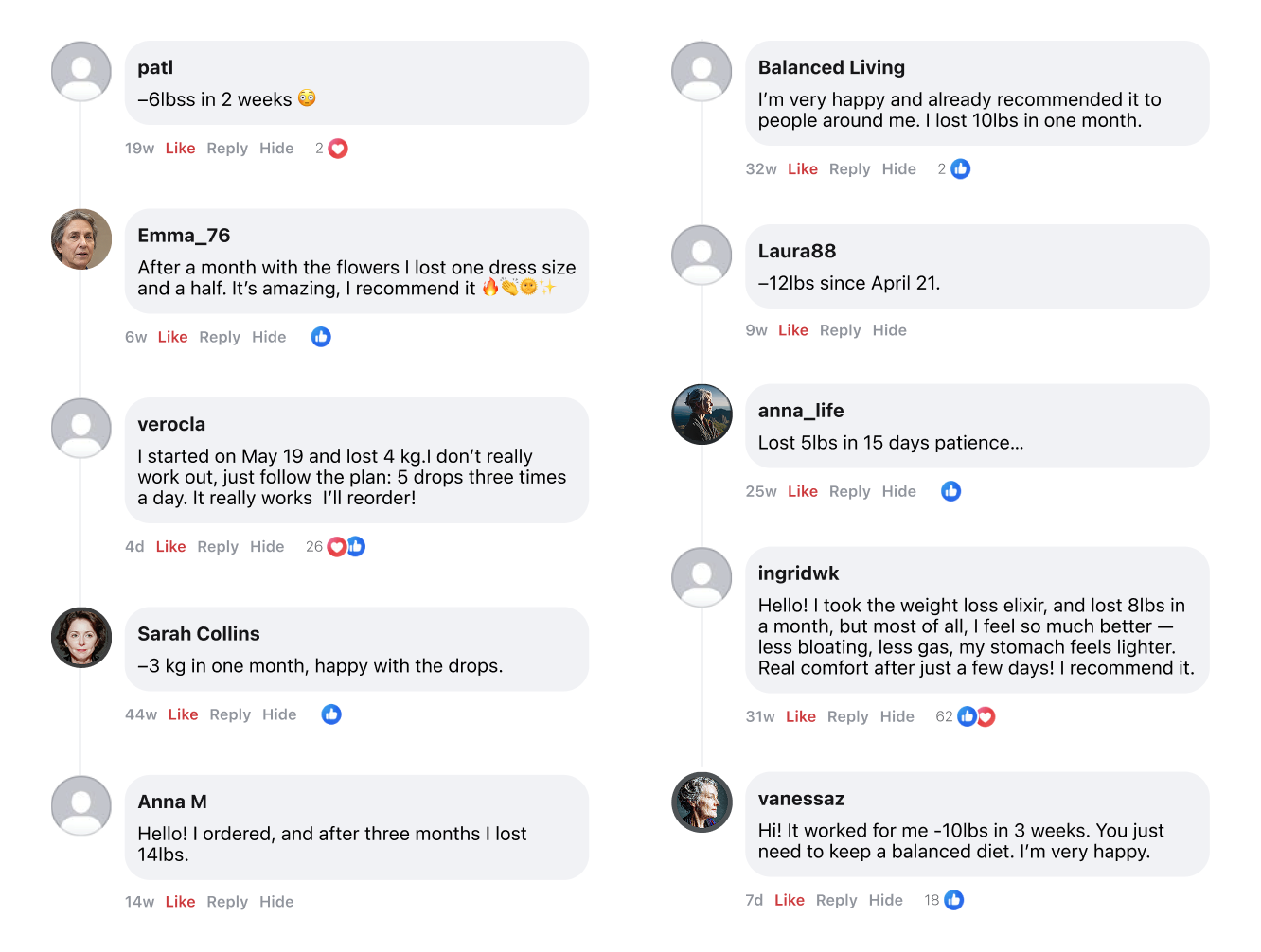Click thumbs-up reaction under Sarah Collins' comment

pos(331,714)
